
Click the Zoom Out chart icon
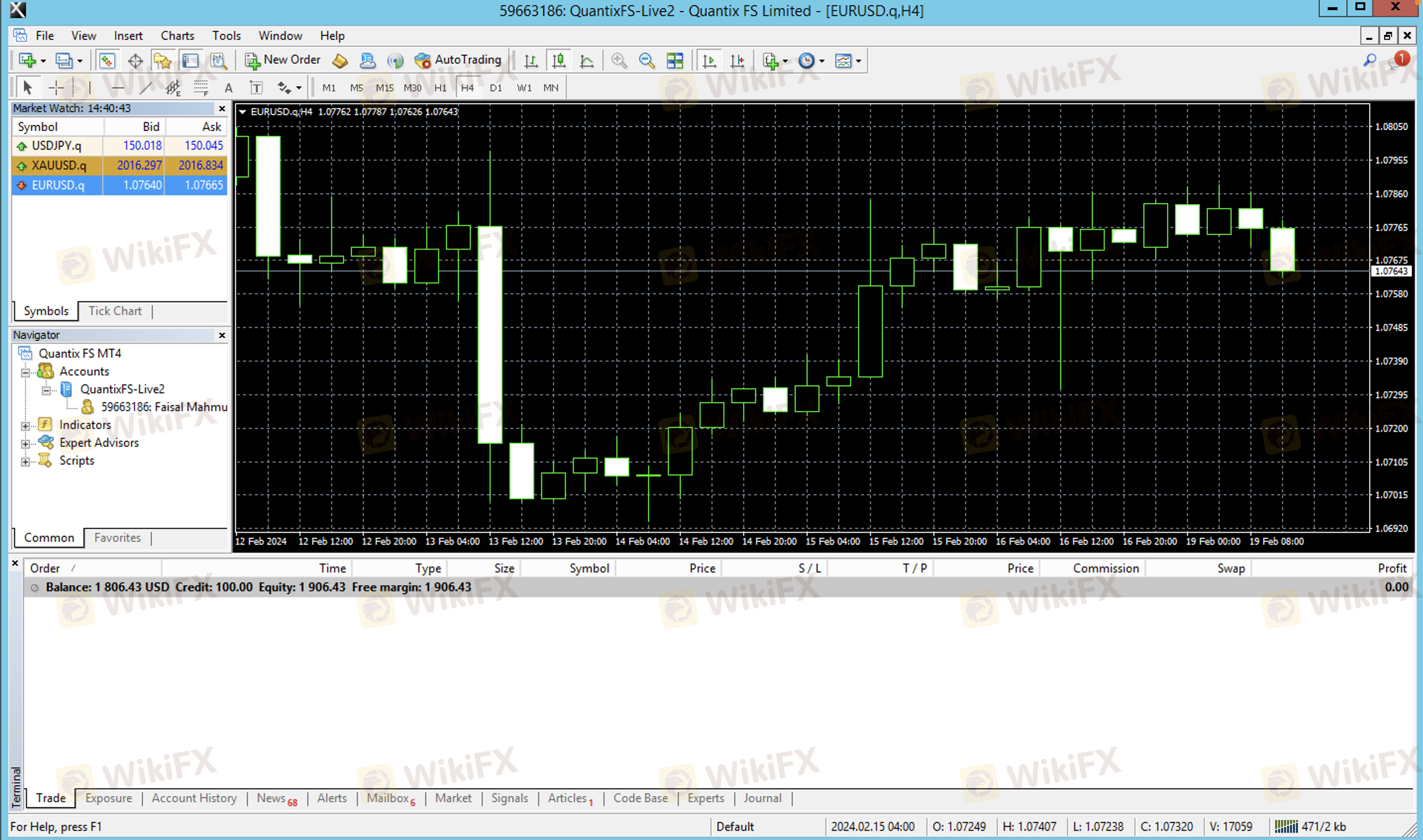point(646,60)
